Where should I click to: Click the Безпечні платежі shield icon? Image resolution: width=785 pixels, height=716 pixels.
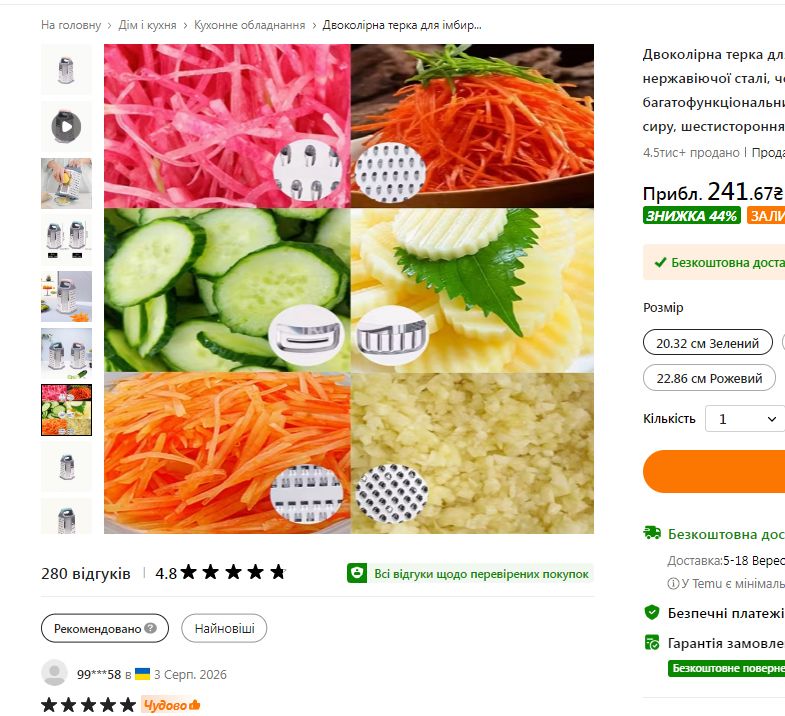coord(652,612)
